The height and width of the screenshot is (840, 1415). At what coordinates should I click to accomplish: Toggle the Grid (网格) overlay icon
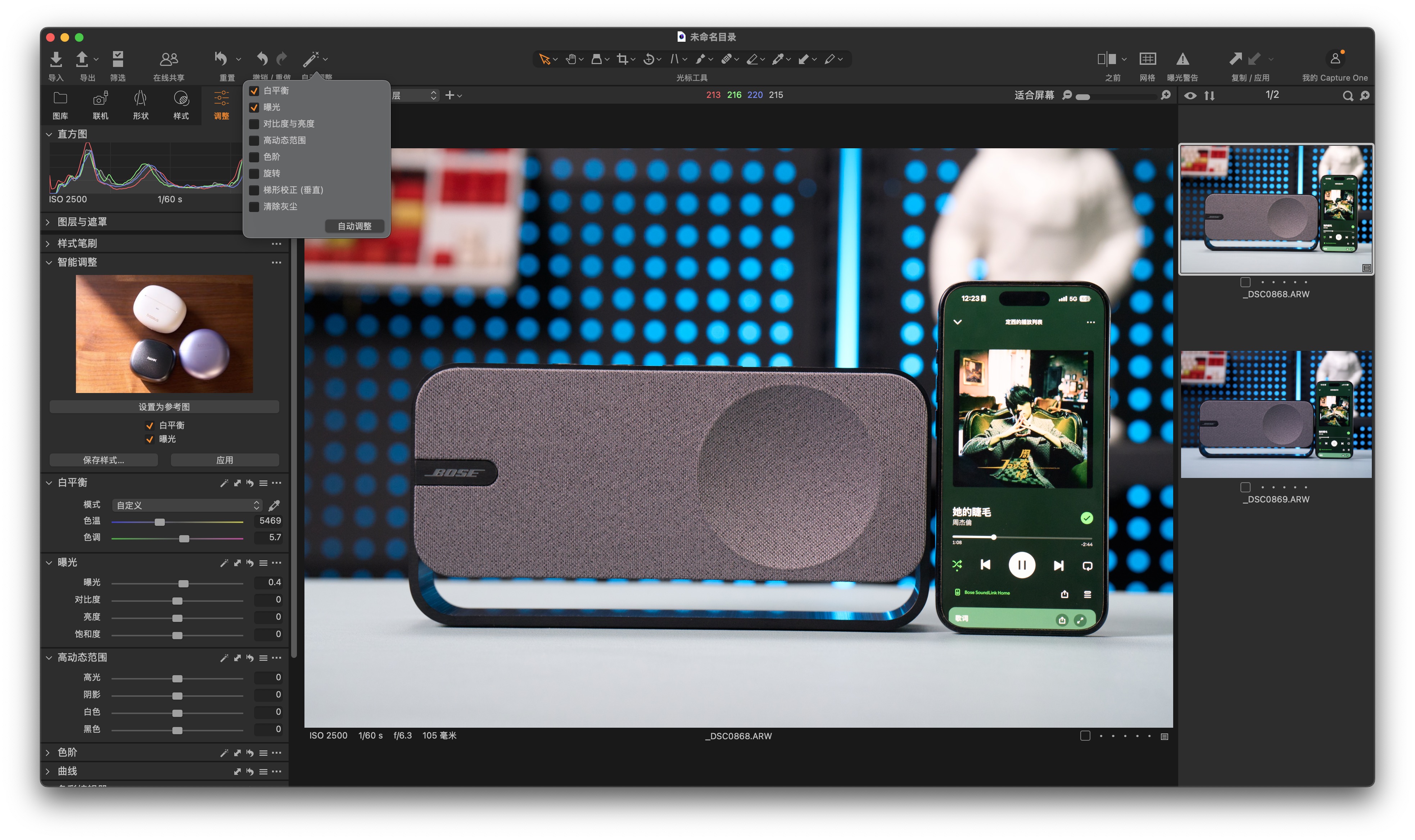(x=1147, y=59)
